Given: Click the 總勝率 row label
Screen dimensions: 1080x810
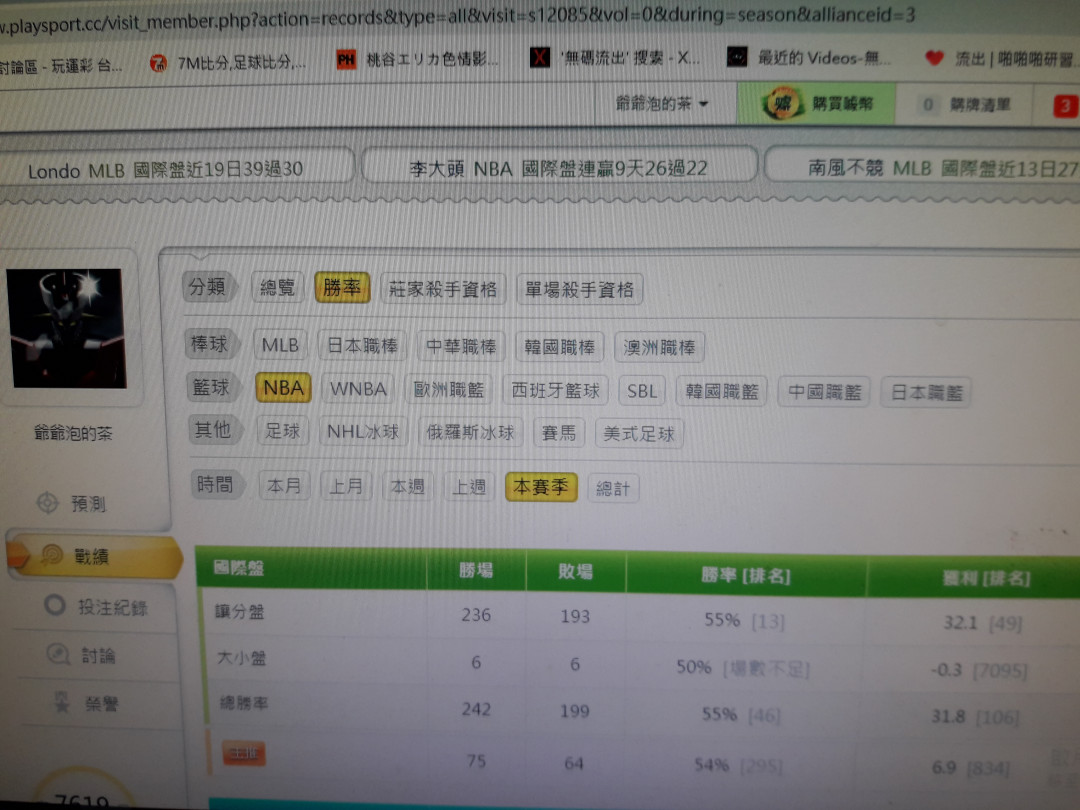Looking at the screenshot, I should tap(243, 703).
